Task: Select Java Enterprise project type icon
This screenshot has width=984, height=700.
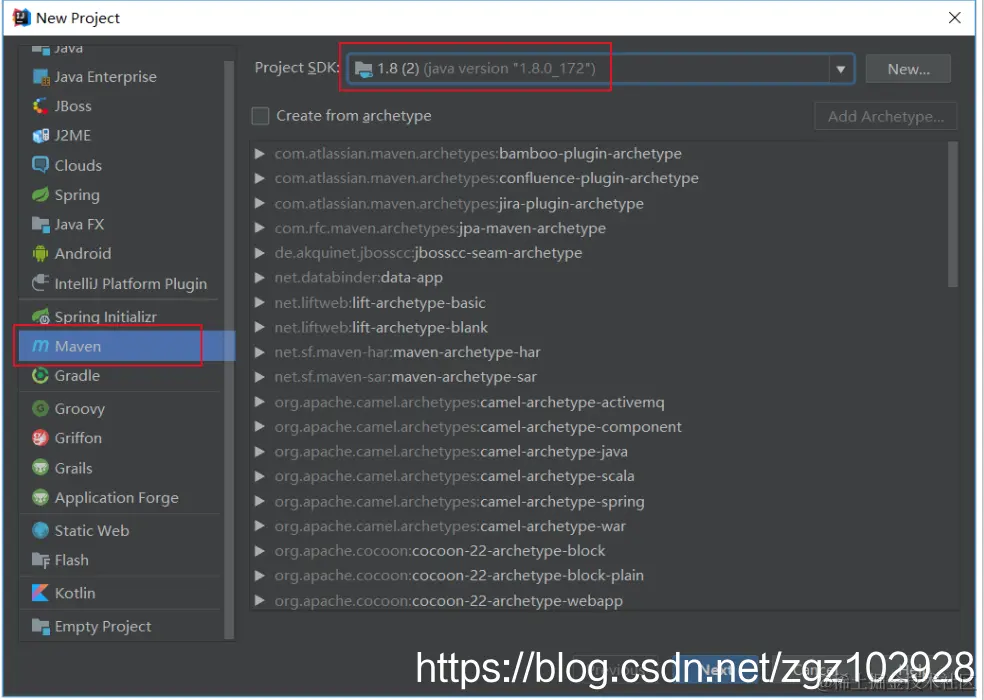Action: click(x=41, y=77)
